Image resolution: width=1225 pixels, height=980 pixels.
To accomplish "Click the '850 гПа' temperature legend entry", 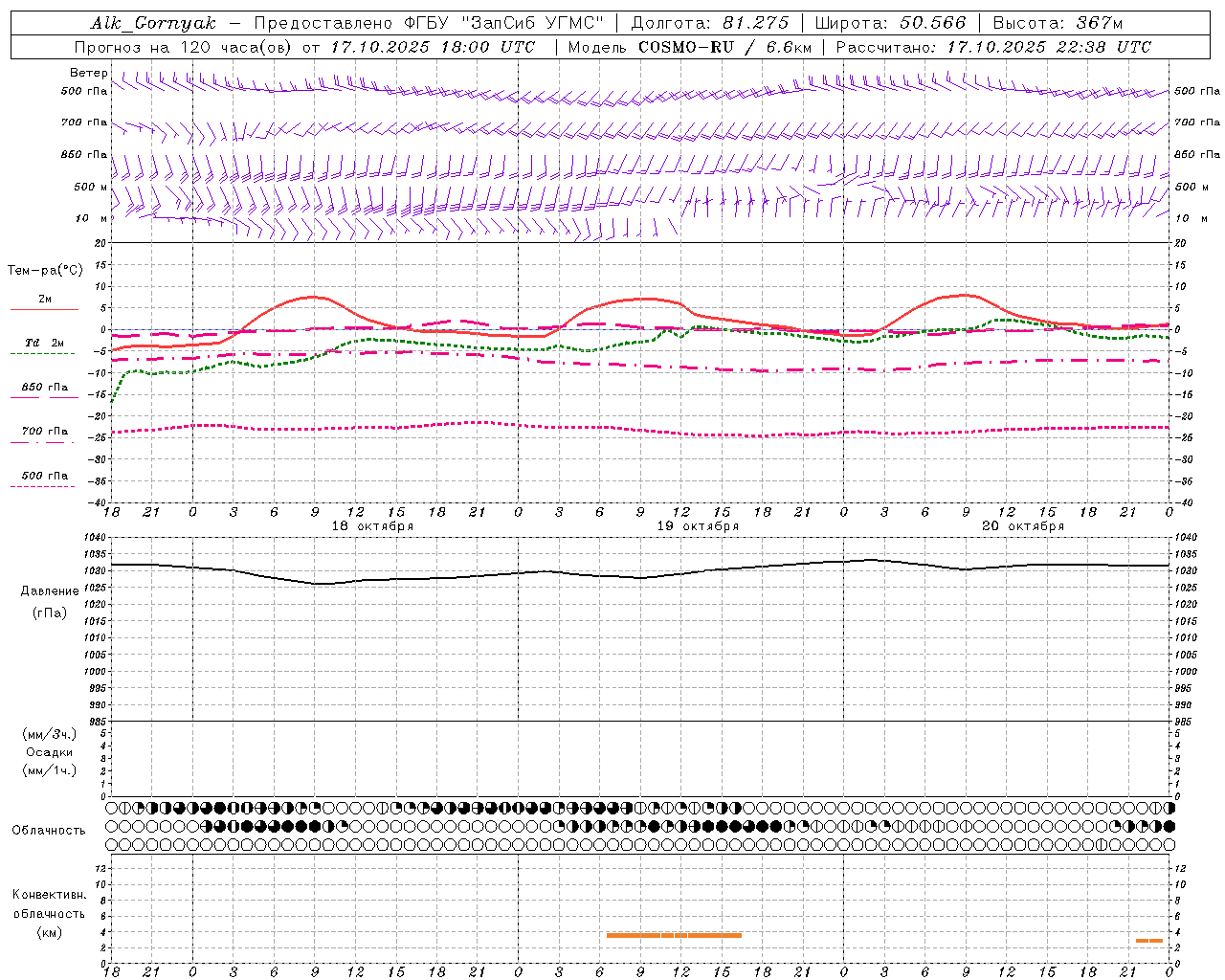I will coord(44,388).
